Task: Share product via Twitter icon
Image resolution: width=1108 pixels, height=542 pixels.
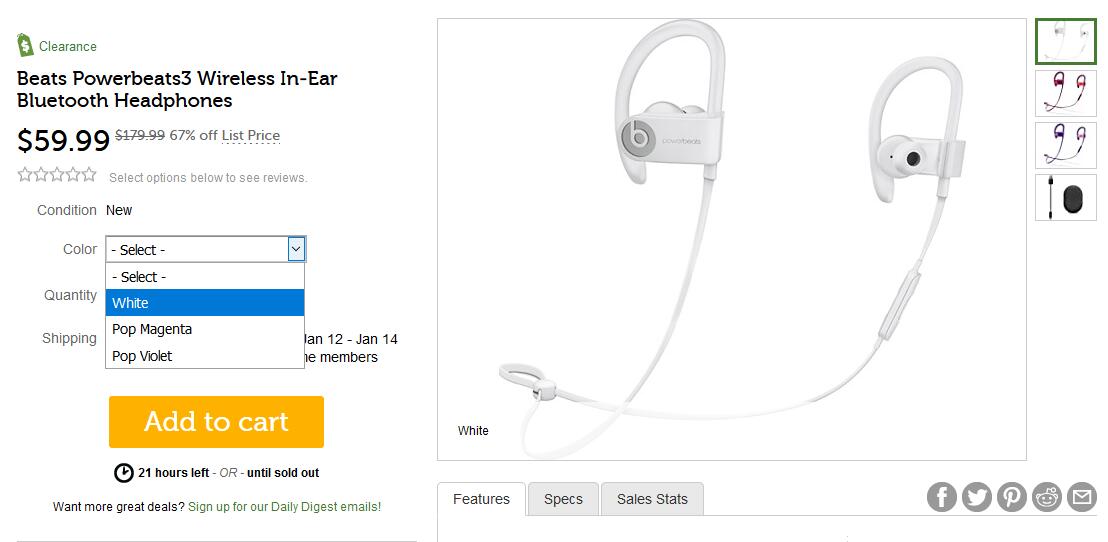Action: click(x=977, y=497)
